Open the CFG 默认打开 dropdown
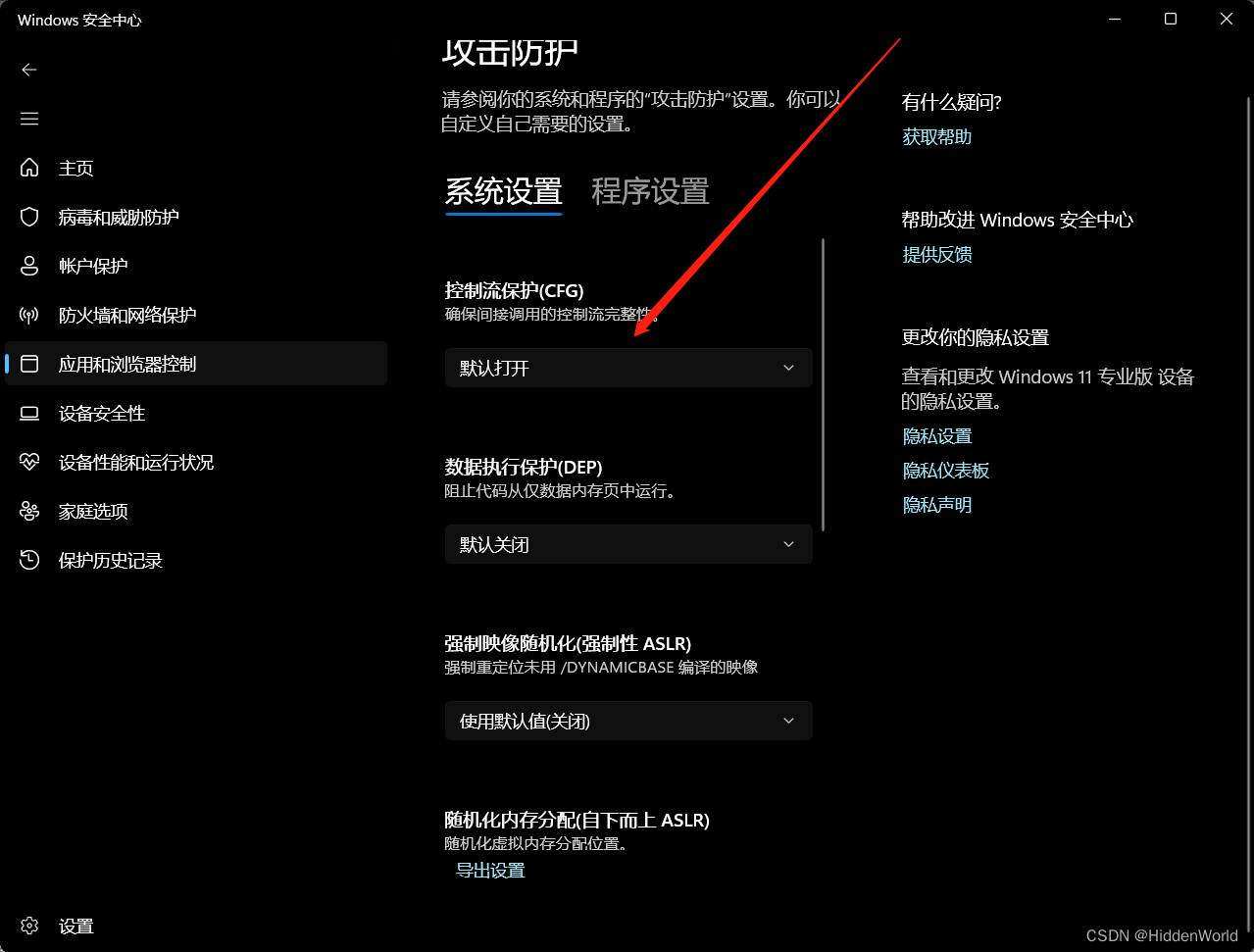This screenshot has height=952, width=1254. click(628, 368)
